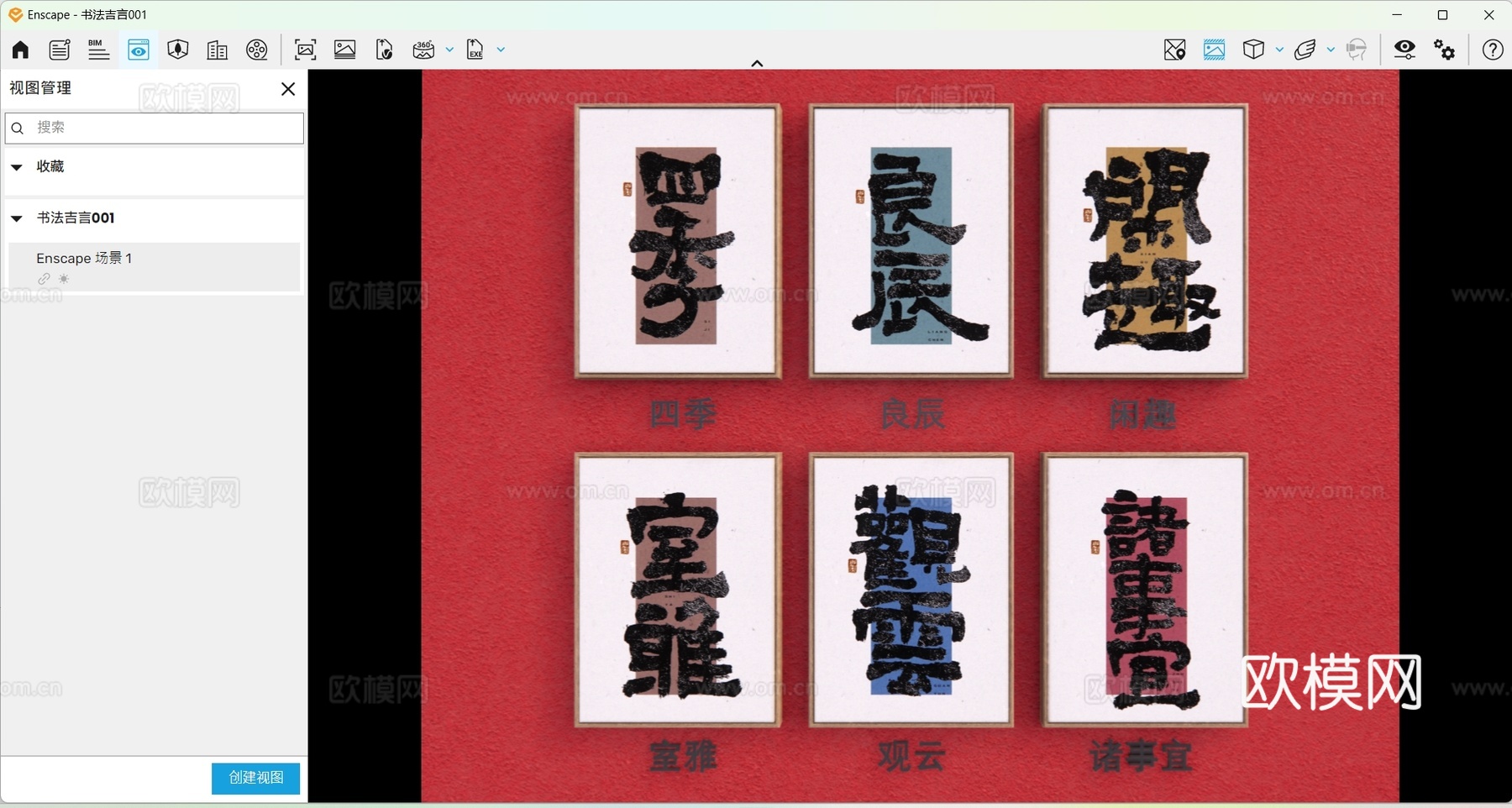Click the search magnifier icon
This screenshot has width=1512, height=808.
pyautogui.click(x=18, y=129)
